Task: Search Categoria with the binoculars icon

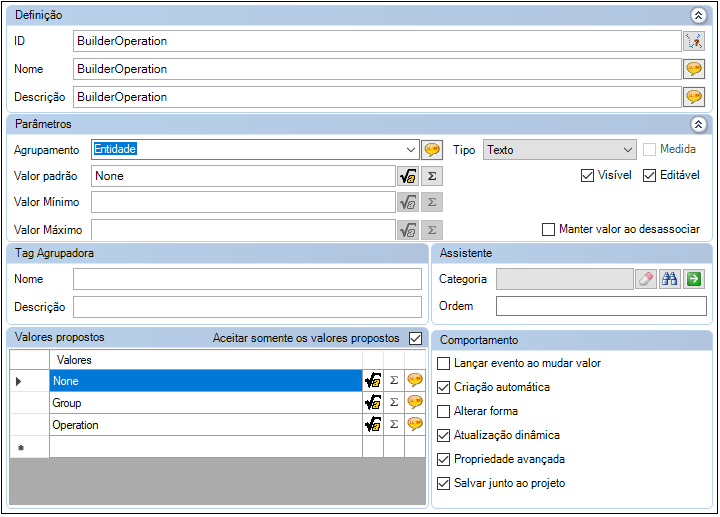Action: [670, 279]
